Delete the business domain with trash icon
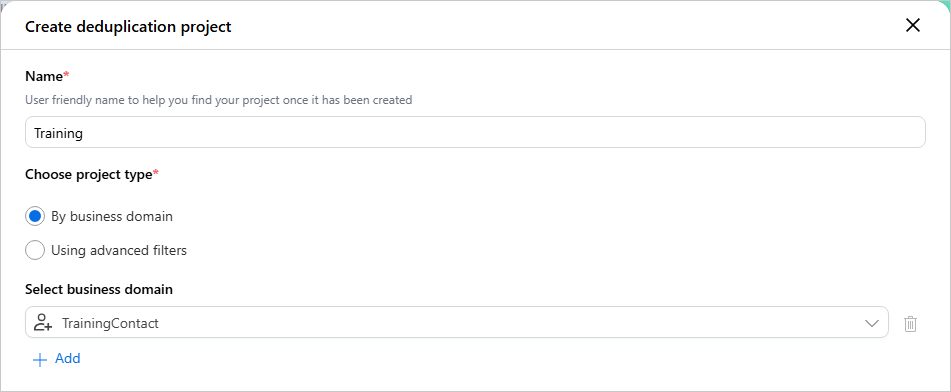 [910, 323]
